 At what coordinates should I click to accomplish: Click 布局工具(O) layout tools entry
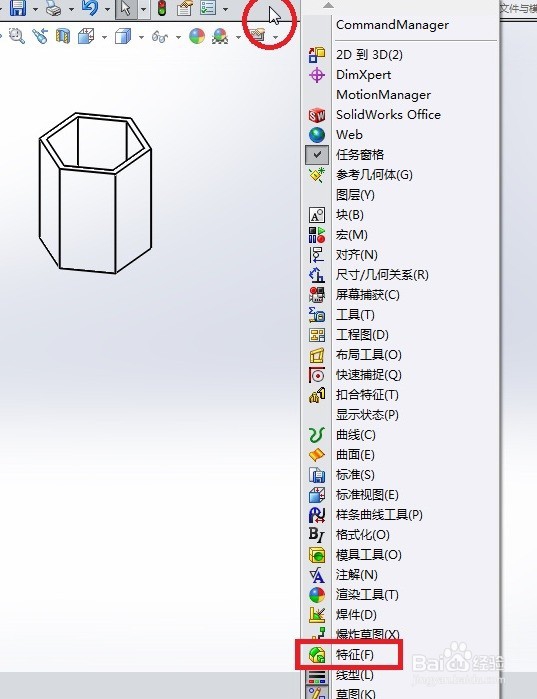401,355
